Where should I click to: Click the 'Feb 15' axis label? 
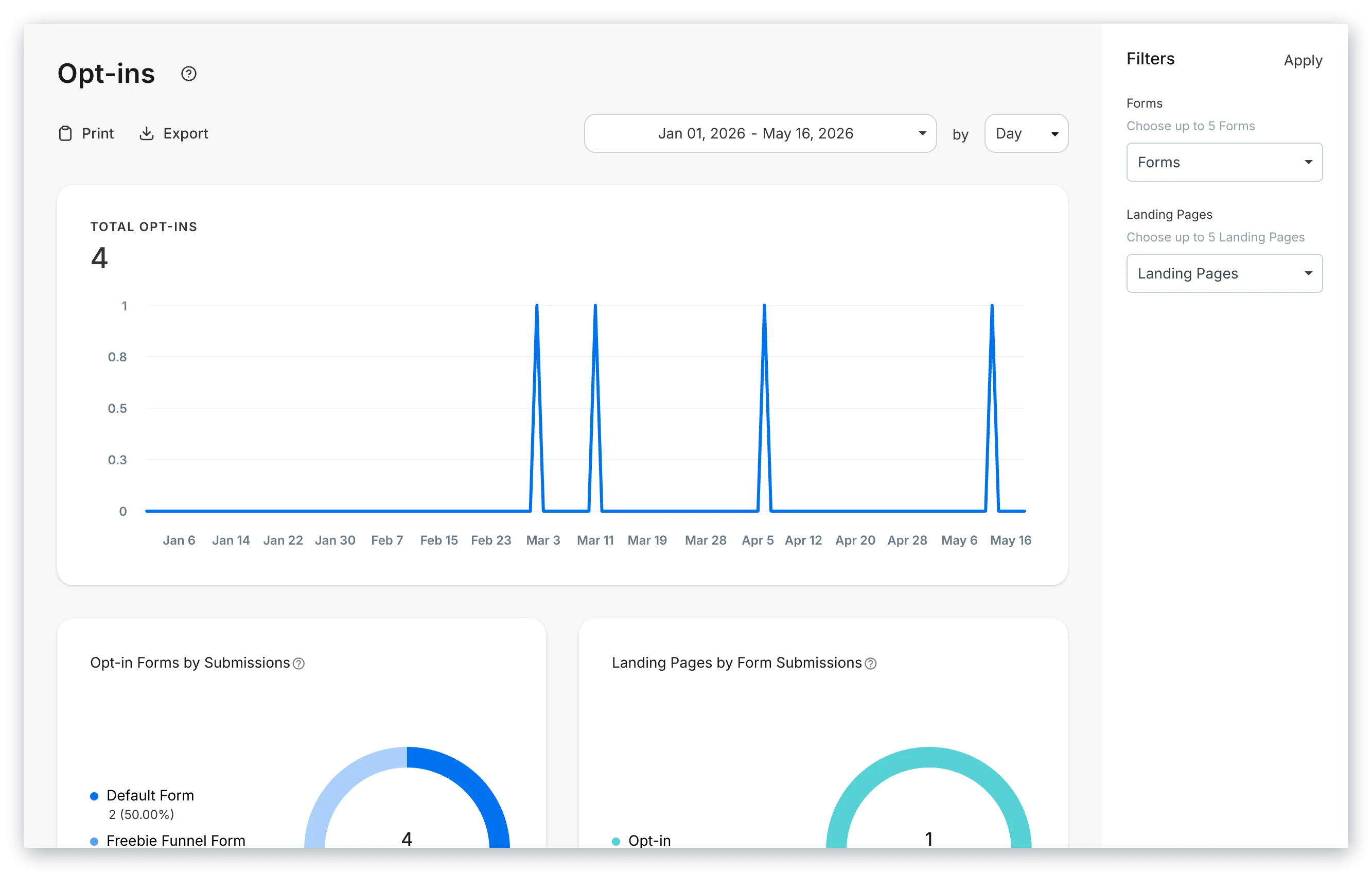pos(438,540)
